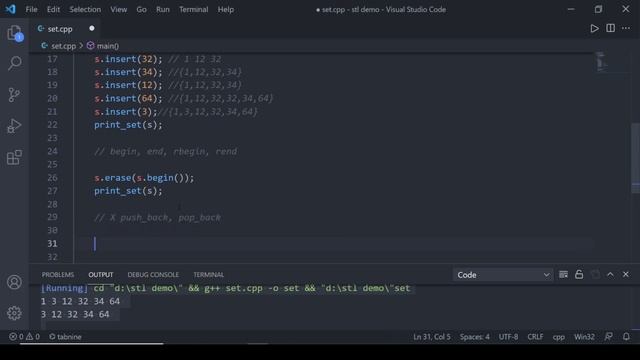Open the Explorer view in the activity bar
This screenshot has height=360, width=640.
pyautogui.click(x=14, y=33)
